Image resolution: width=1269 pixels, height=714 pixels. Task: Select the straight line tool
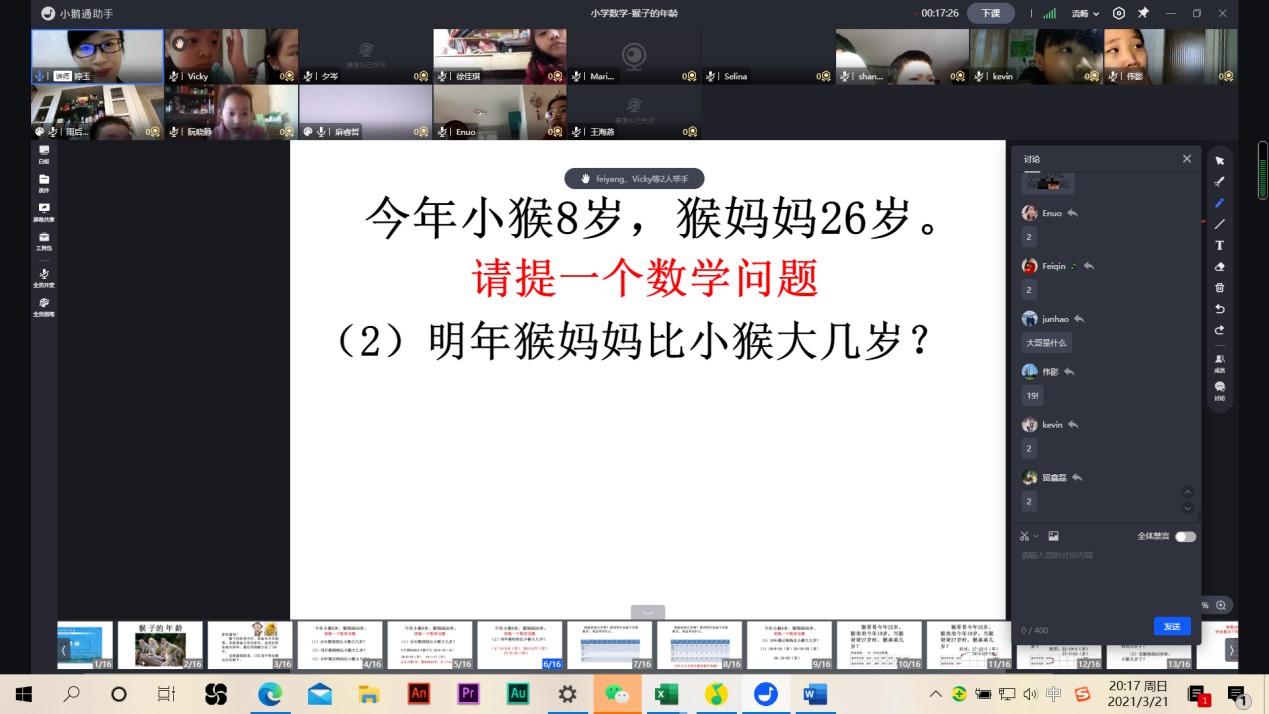(x=1219, y=224)
